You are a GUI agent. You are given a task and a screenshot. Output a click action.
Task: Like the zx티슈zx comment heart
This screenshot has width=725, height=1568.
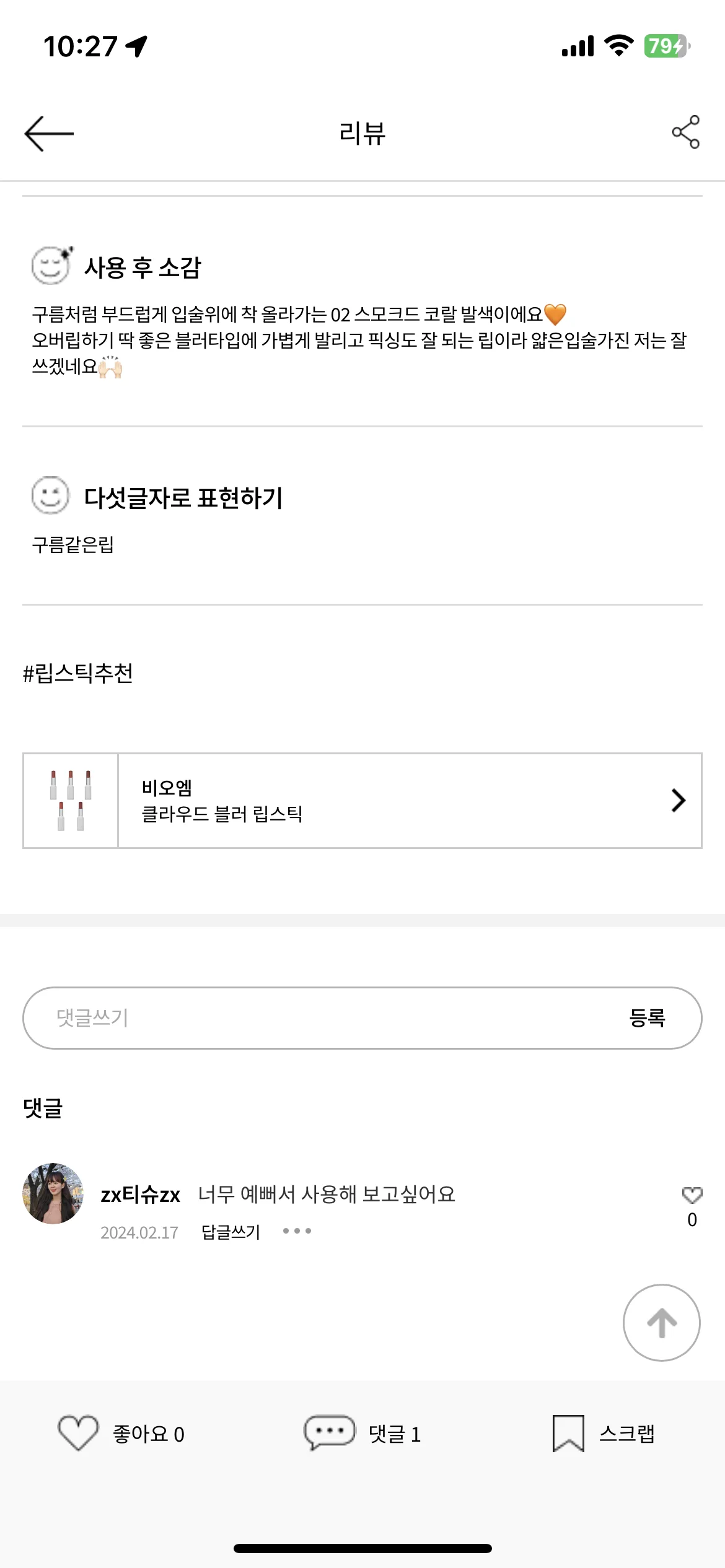pos(692,1195)
